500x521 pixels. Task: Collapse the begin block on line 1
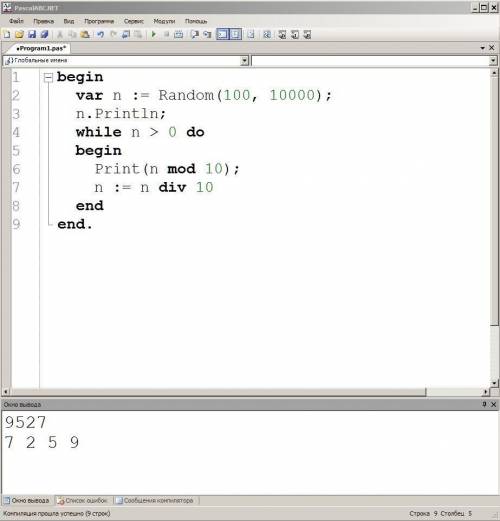[48, 78]
